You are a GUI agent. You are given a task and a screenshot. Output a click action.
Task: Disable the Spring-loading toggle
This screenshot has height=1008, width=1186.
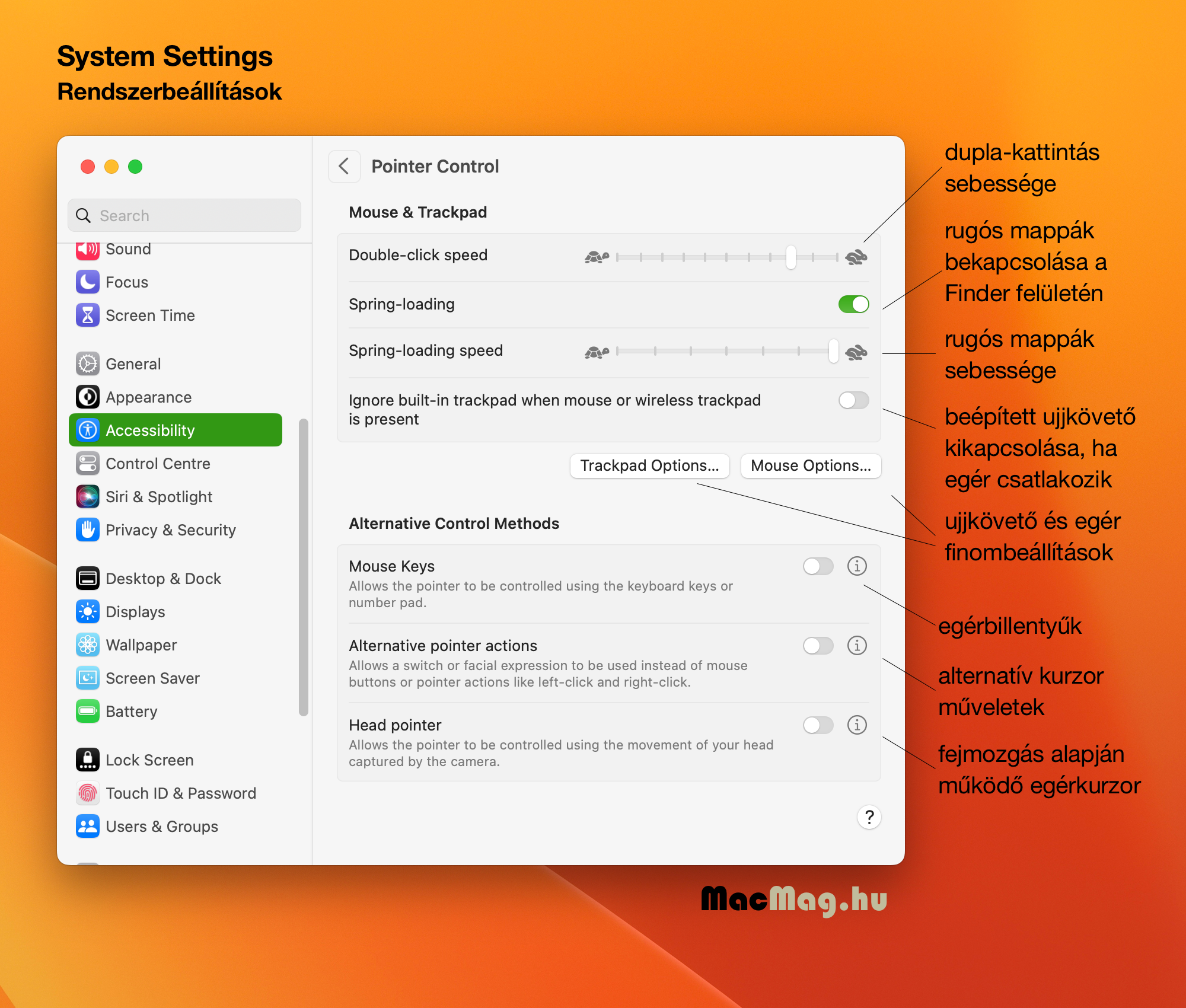pyautogui.click(x=853, y=304)
